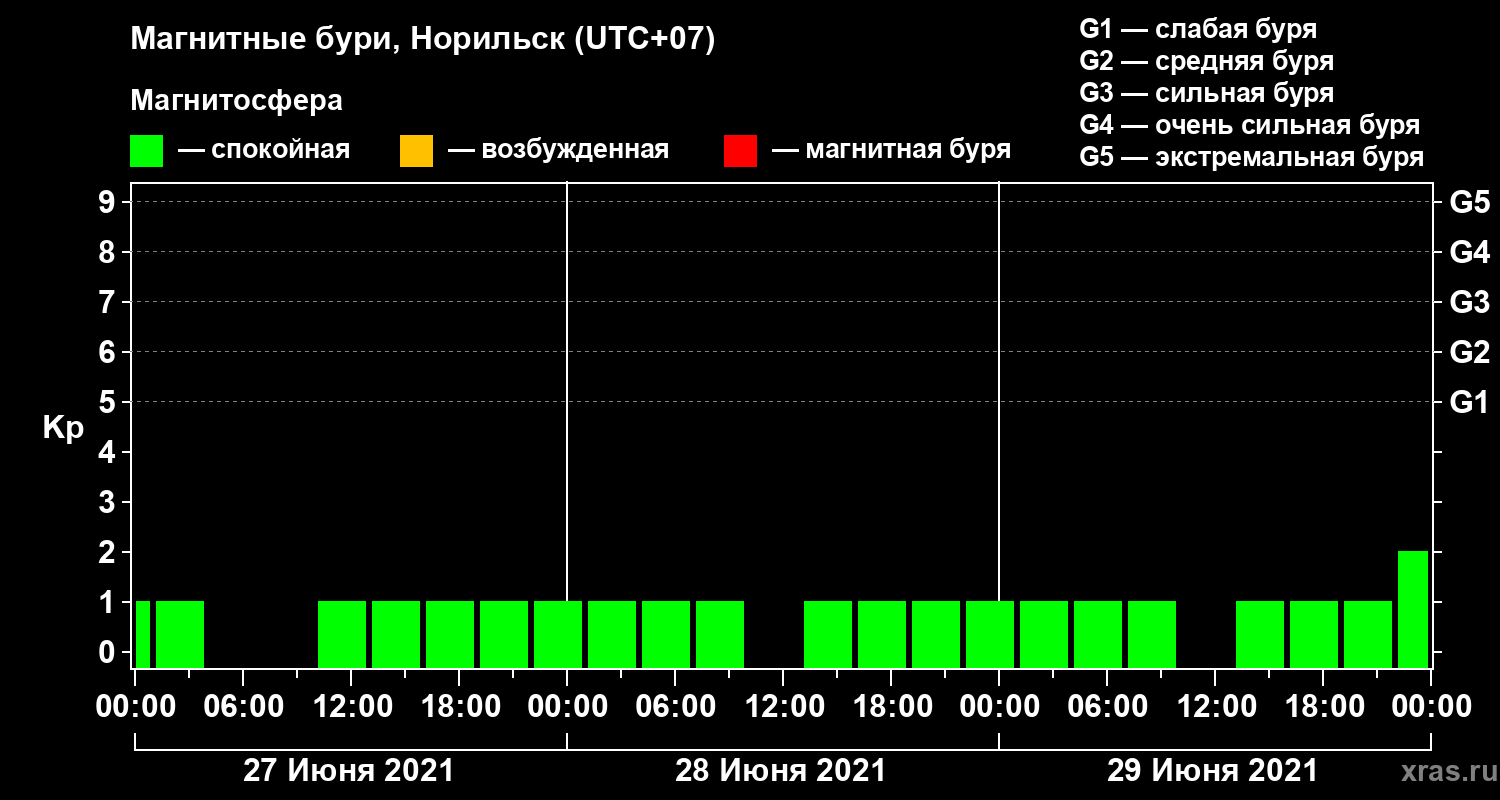This screenshot has width=1500, height=800.
Task: Click the orange 'возбужденная' legend swatch
Action: 416,151
